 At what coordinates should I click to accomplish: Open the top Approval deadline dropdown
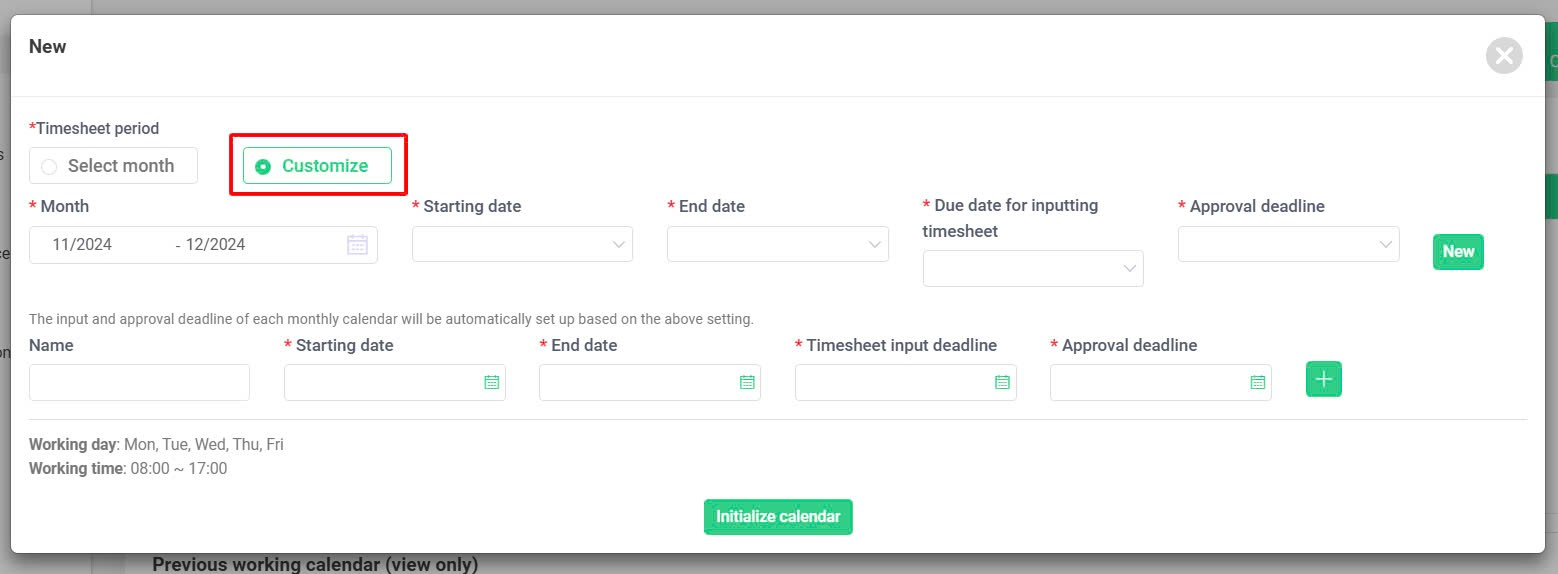[1289, 244]
